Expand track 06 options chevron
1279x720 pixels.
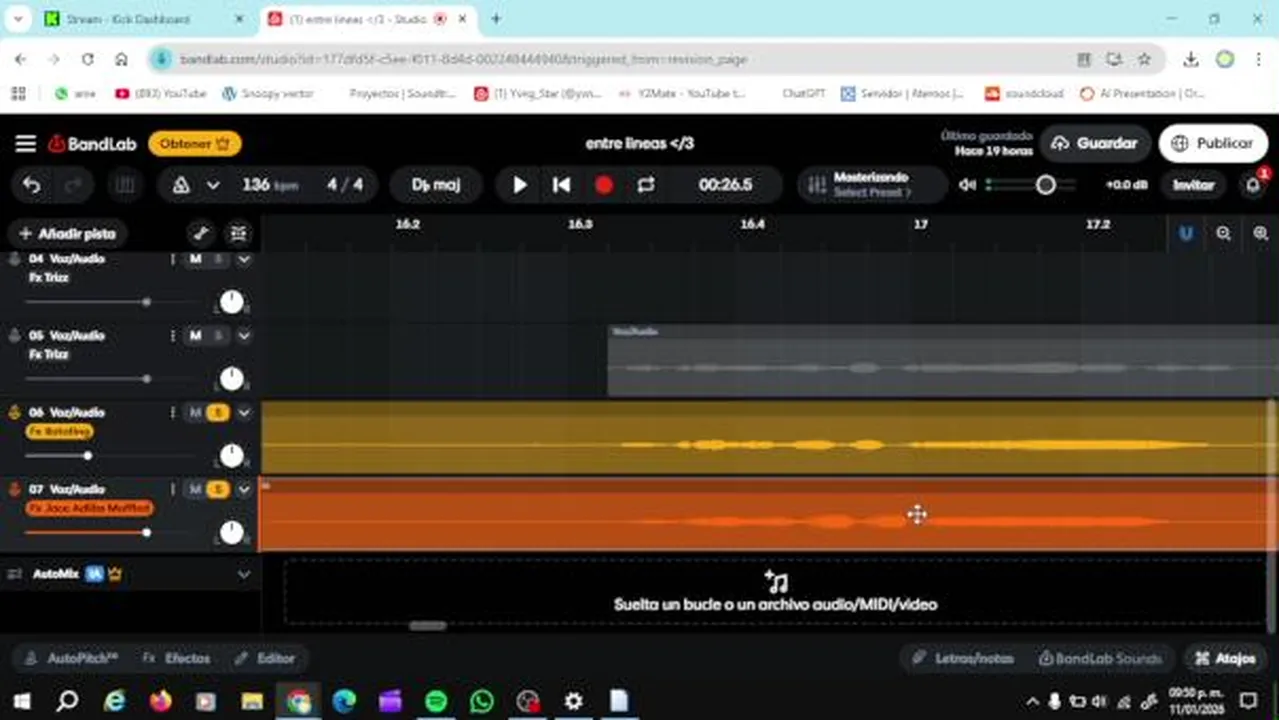[243, 412]
